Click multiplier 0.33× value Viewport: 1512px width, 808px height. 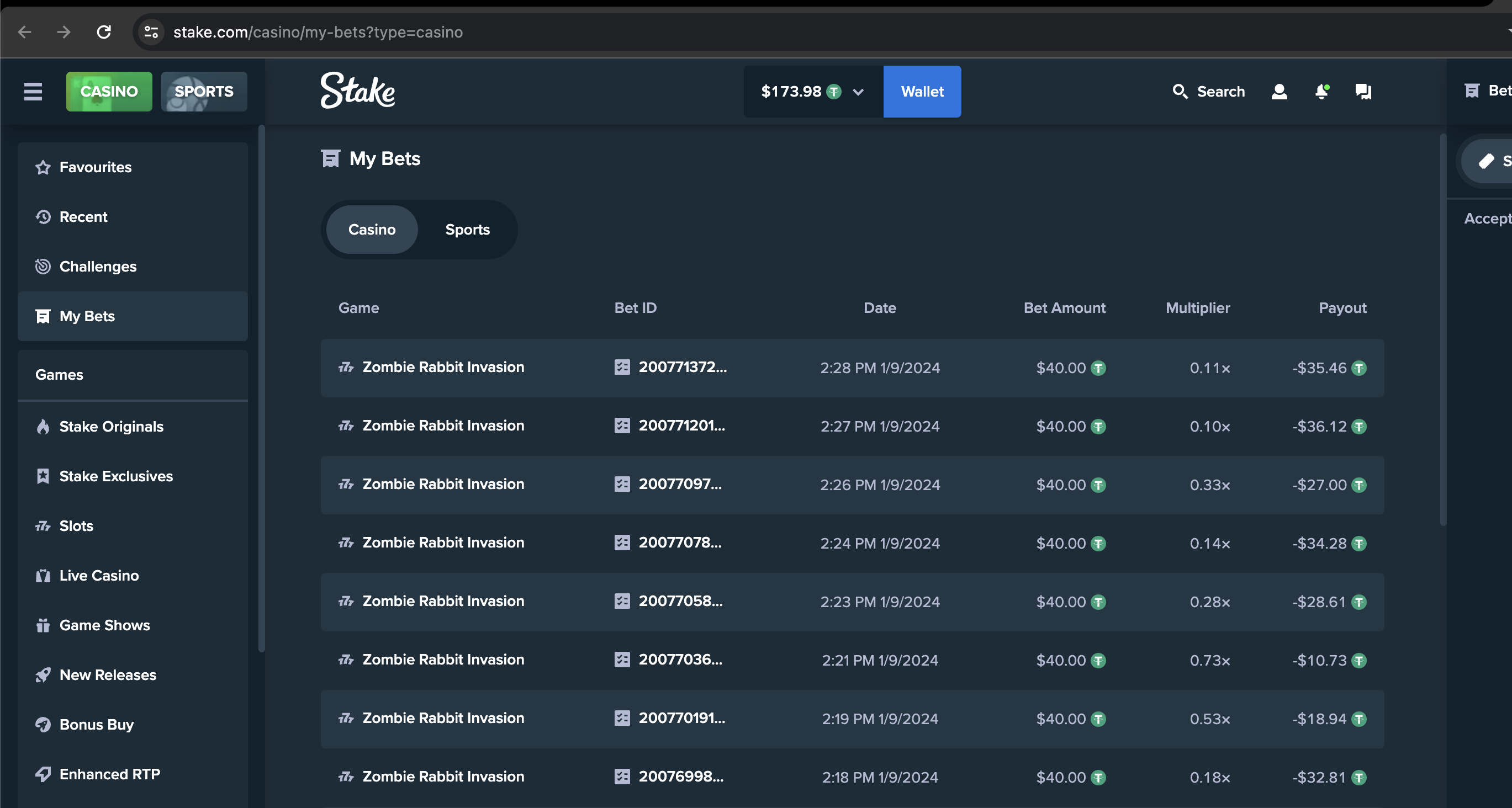coord(1210,485)
